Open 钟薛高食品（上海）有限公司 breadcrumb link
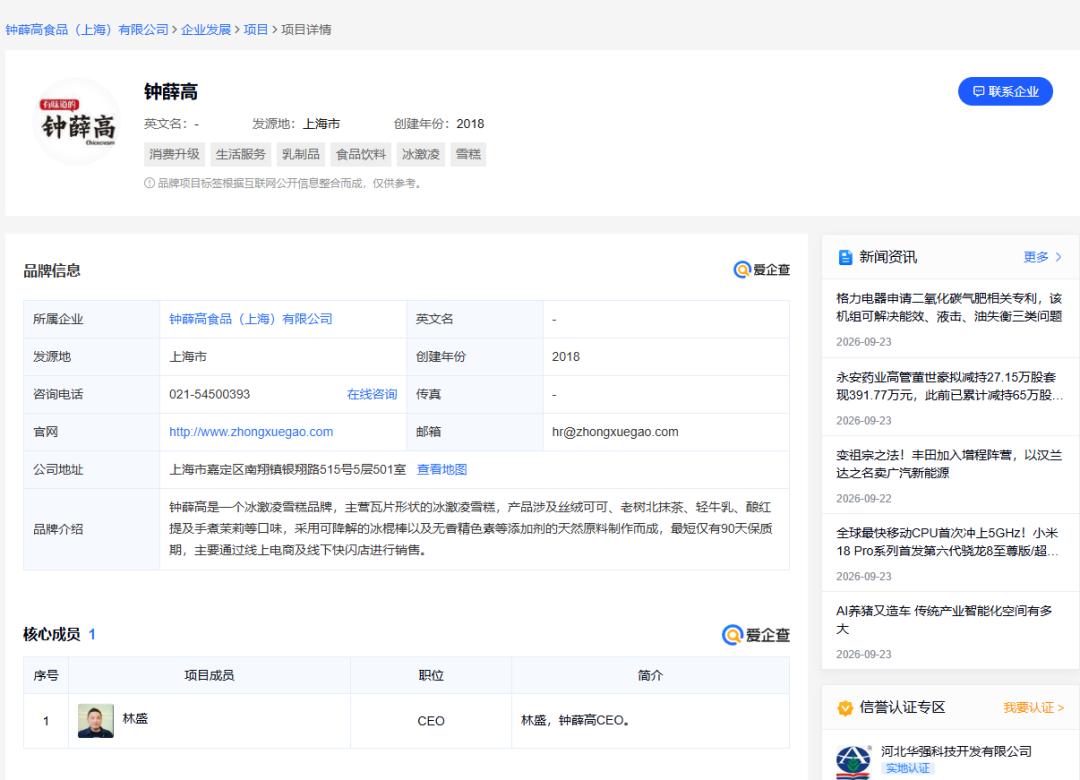1080x780 pixels. [x=87, y=30]
